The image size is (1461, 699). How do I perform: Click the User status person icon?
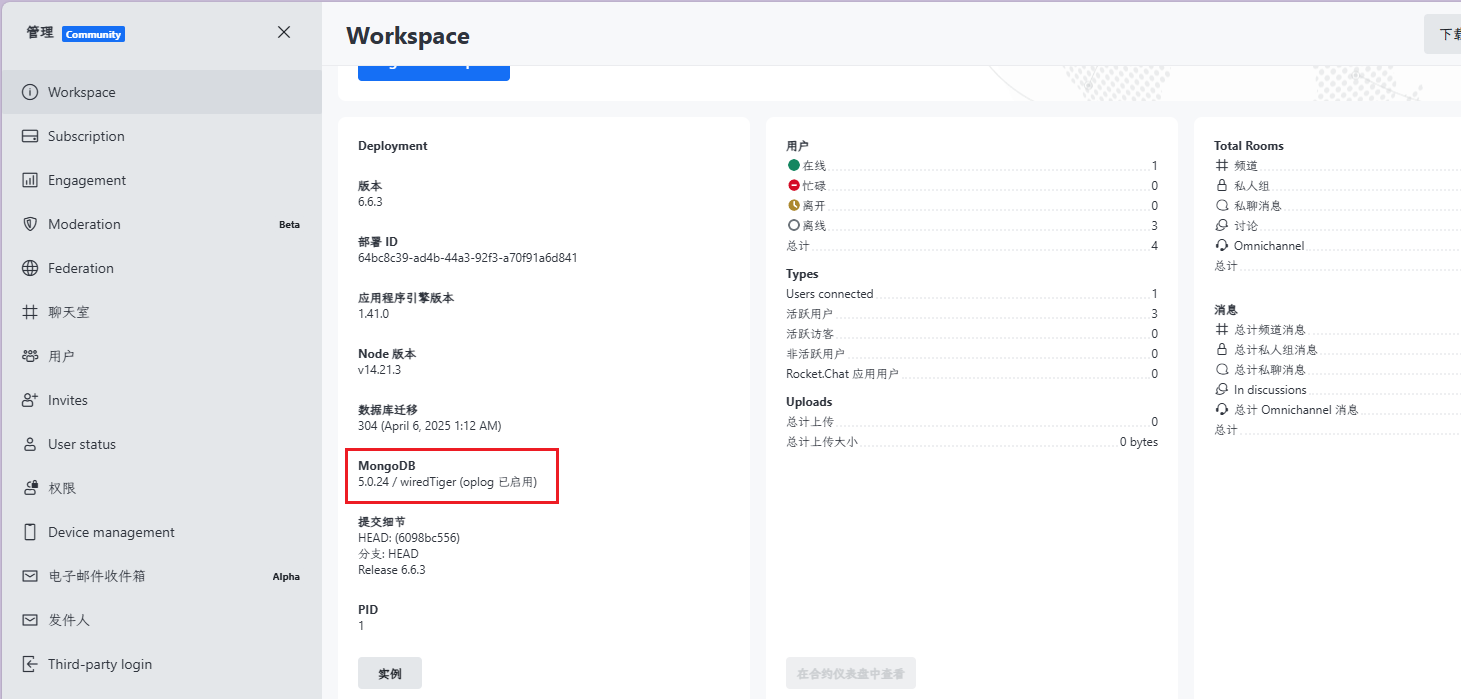pos(30,444)
